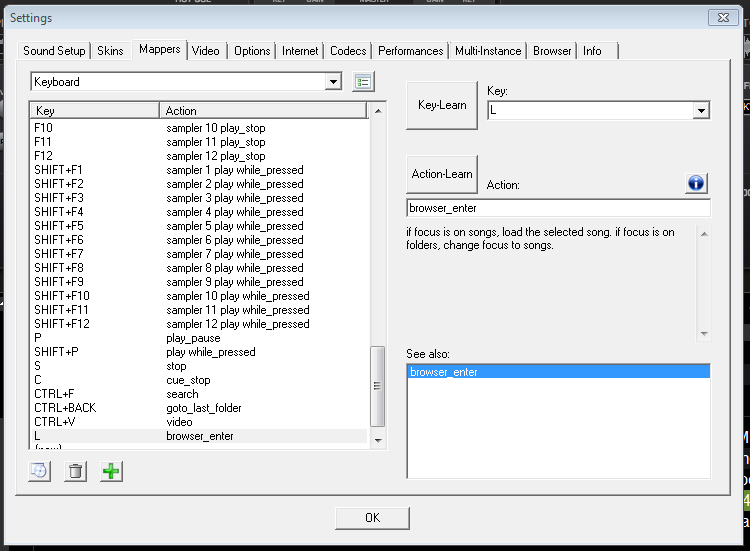Viewport: 750px width, 551px height.
Task: Confirm settings with the OK button
Action: click(372, 518)
